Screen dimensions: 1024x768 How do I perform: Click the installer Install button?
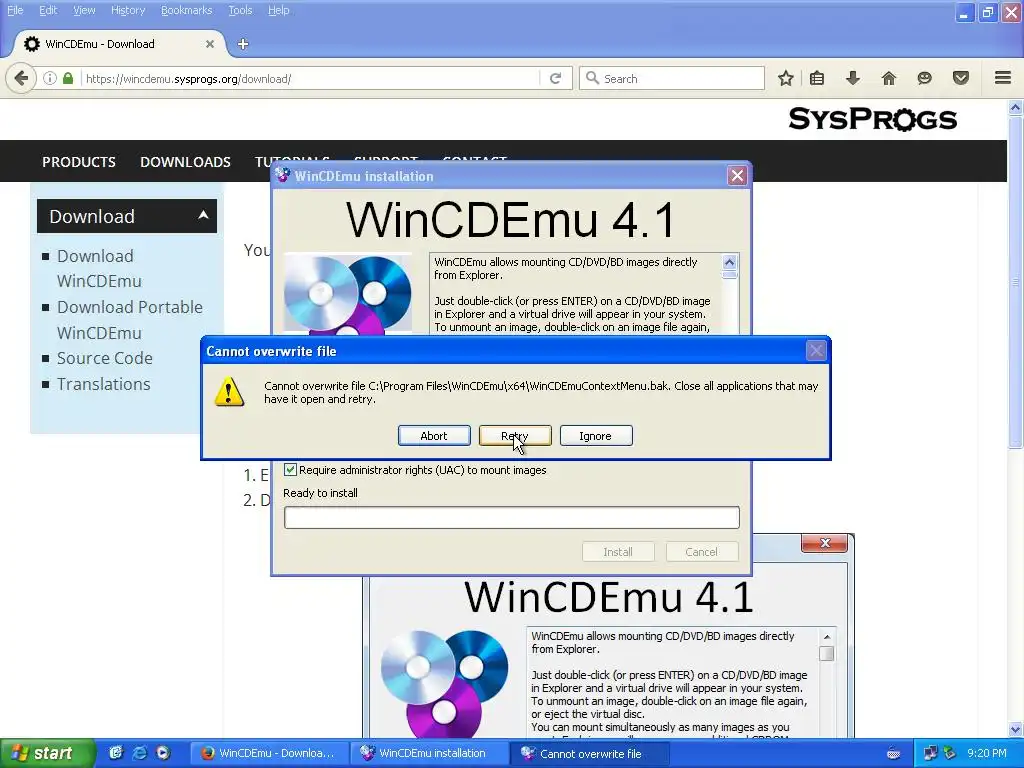pos(618,552)
